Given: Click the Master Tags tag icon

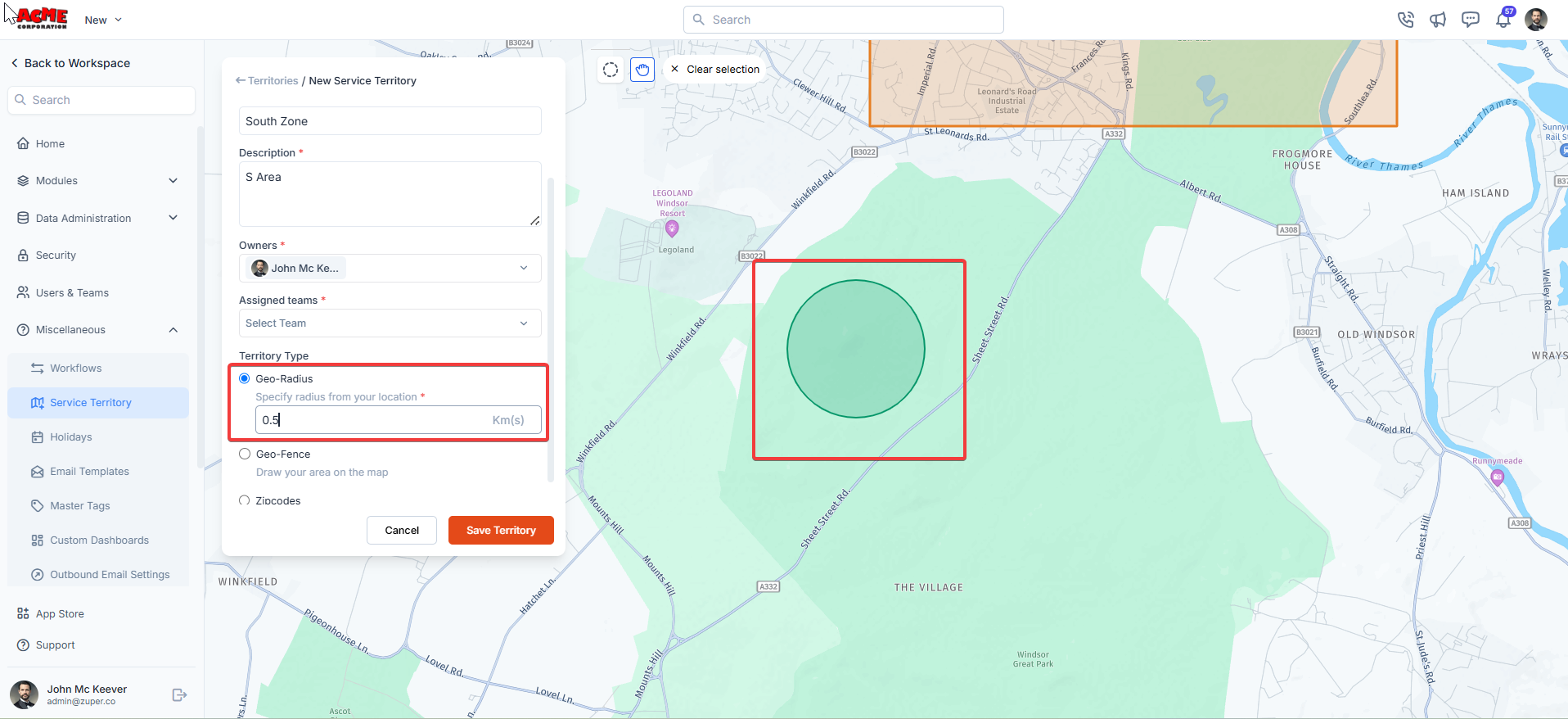Looking at the screenshot, I should (38, 506).
